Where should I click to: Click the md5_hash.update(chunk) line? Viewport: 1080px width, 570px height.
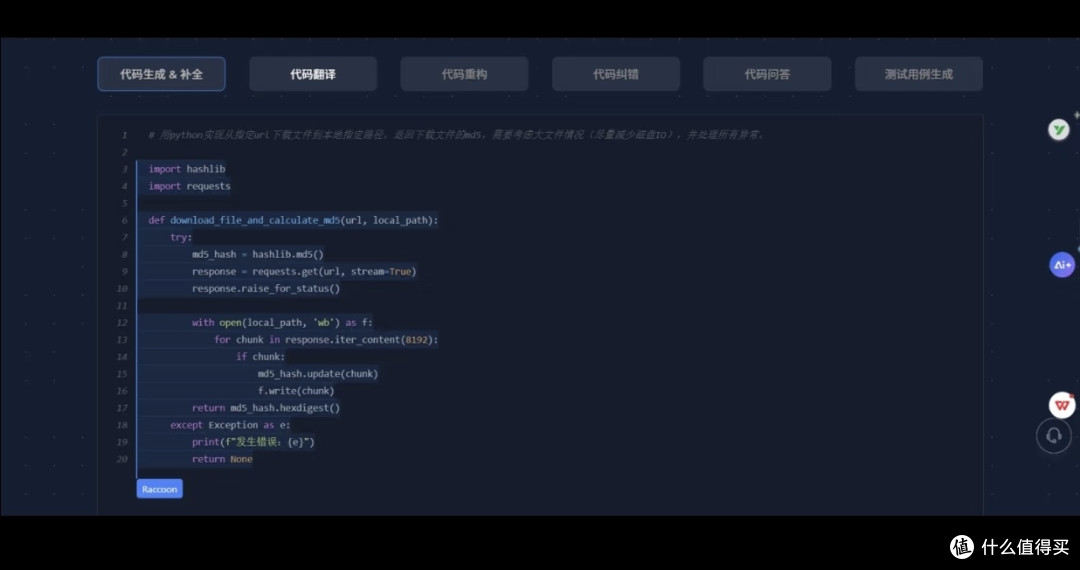pyautogui.click(x=318, y=374)
